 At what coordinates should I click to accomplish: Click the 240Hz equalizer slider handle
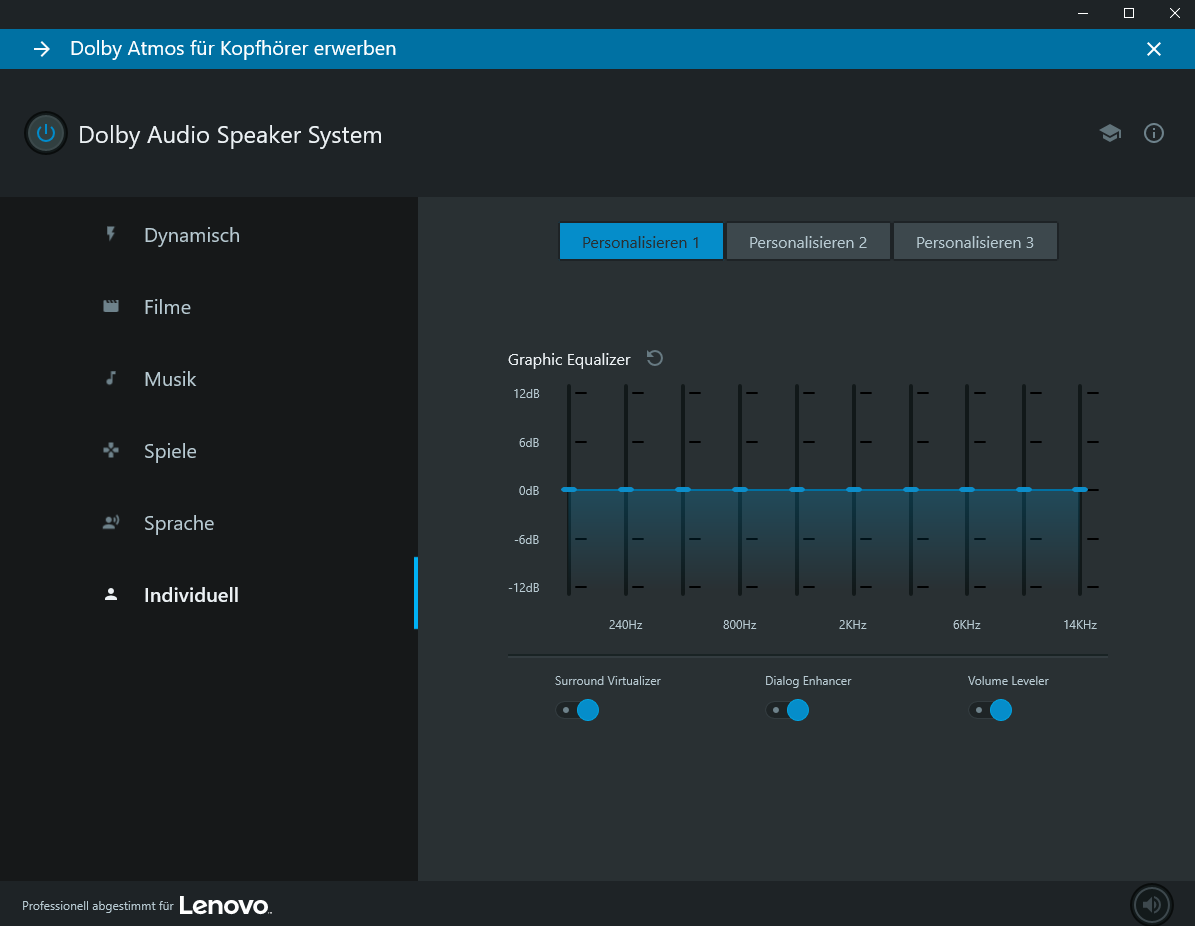tap(626, 489)
